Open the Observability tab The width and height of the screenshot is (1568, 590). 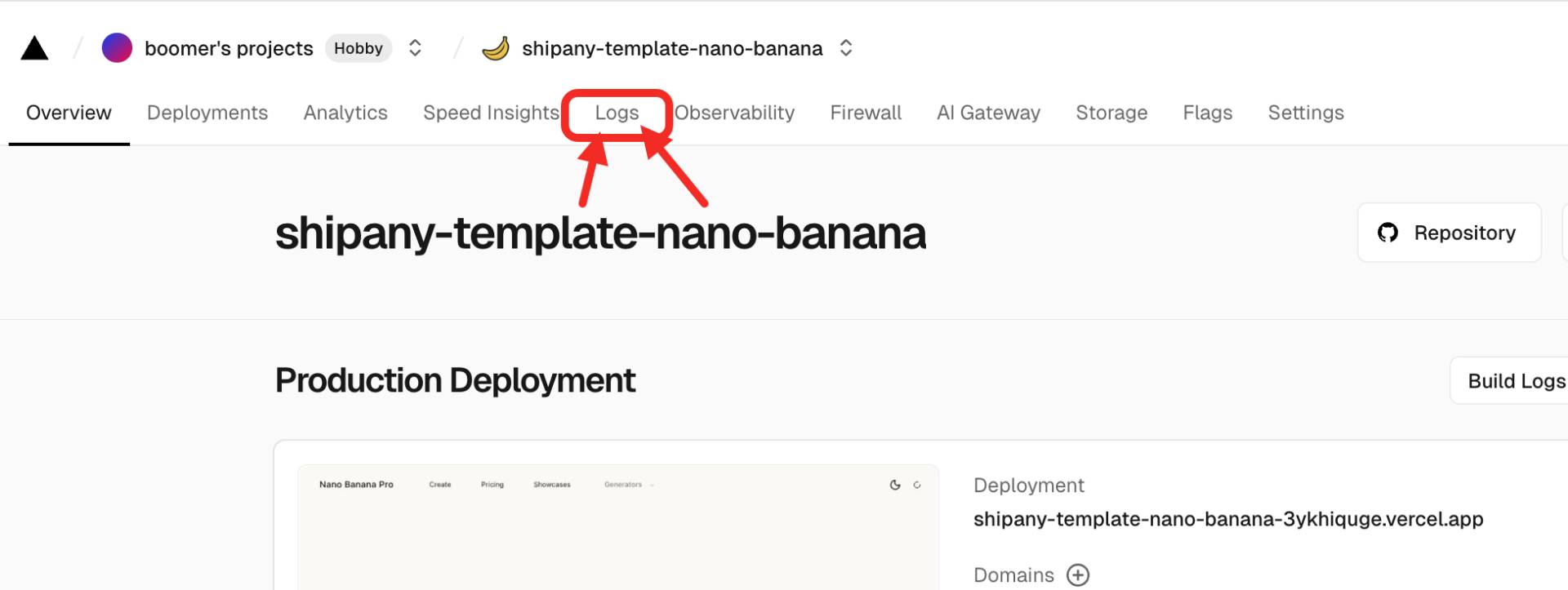(734, 113)
